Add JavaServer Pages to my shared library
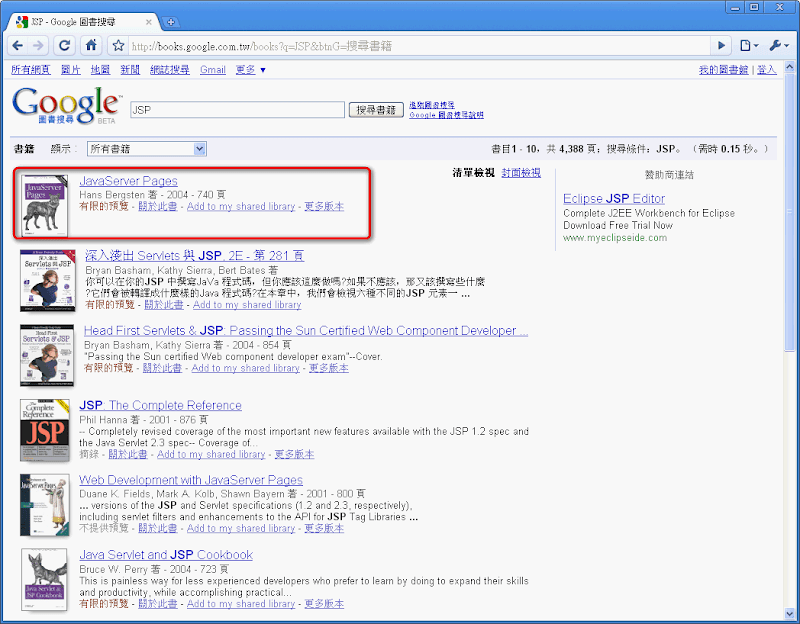Viewport: 800px width, 624px height. pyautogui.click(x=241, y=207)
